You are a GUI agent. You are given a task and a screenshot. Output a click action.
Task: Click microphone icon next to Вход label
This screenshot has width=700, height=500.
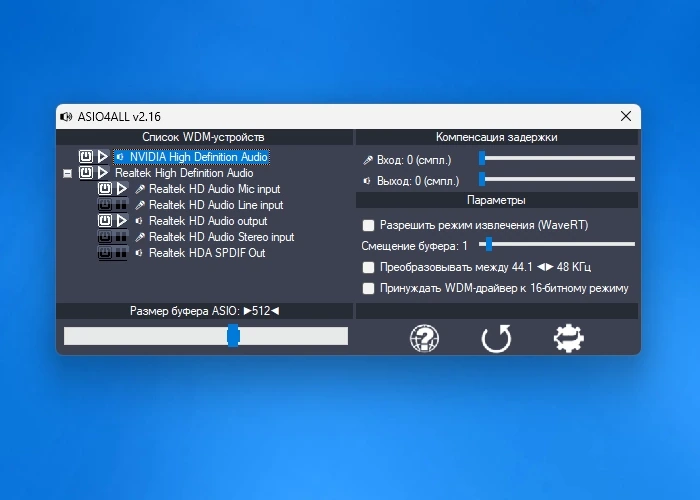tap(368, 160)
